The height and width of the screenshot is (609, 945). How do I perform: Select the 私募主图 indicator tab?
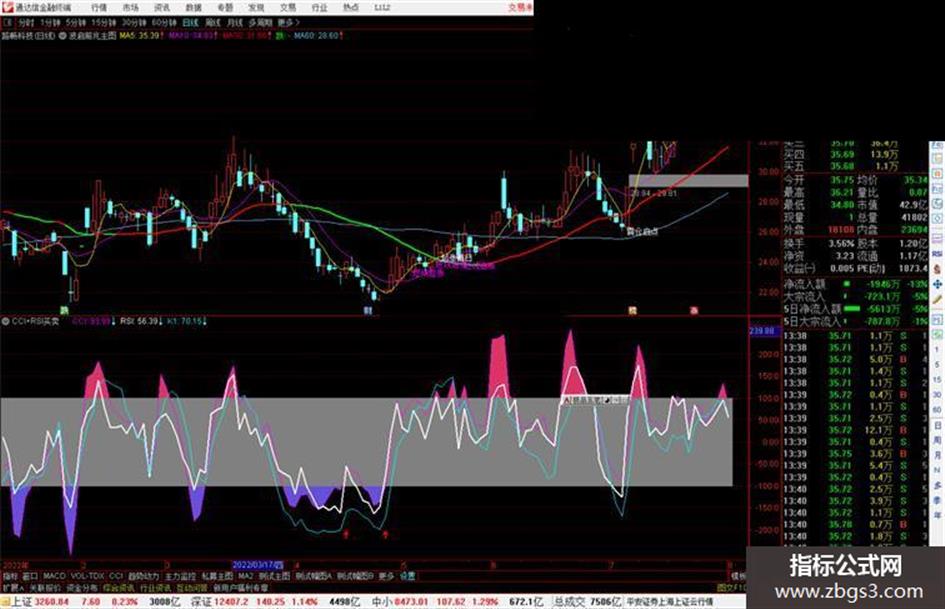click(x=218, y=576)
